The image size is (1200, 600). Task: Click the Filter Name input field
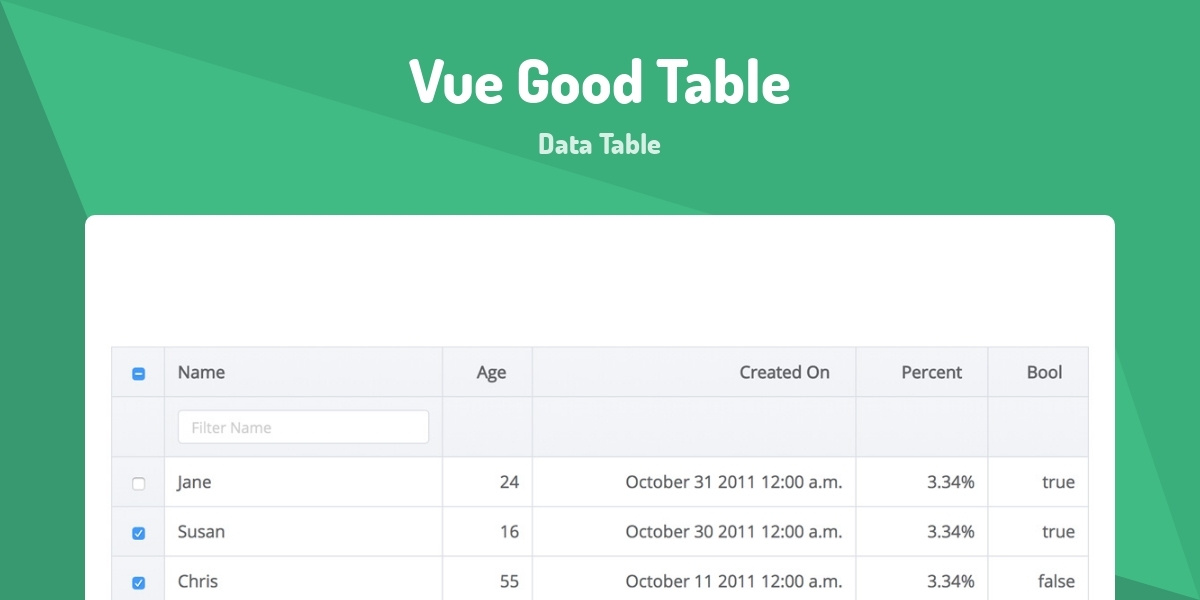(x=303, y=426)
